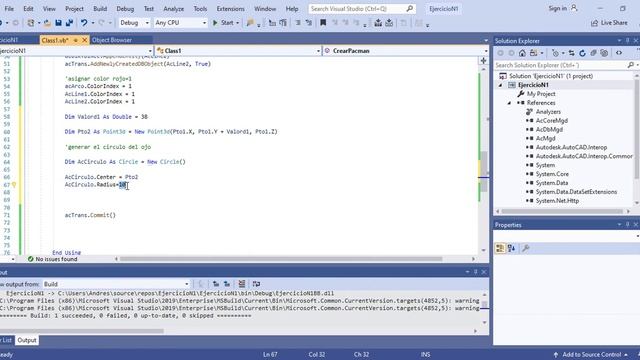Pin the Class1.vb tab
The width and height of the screenshot is (640, 360).
[76, 40]
